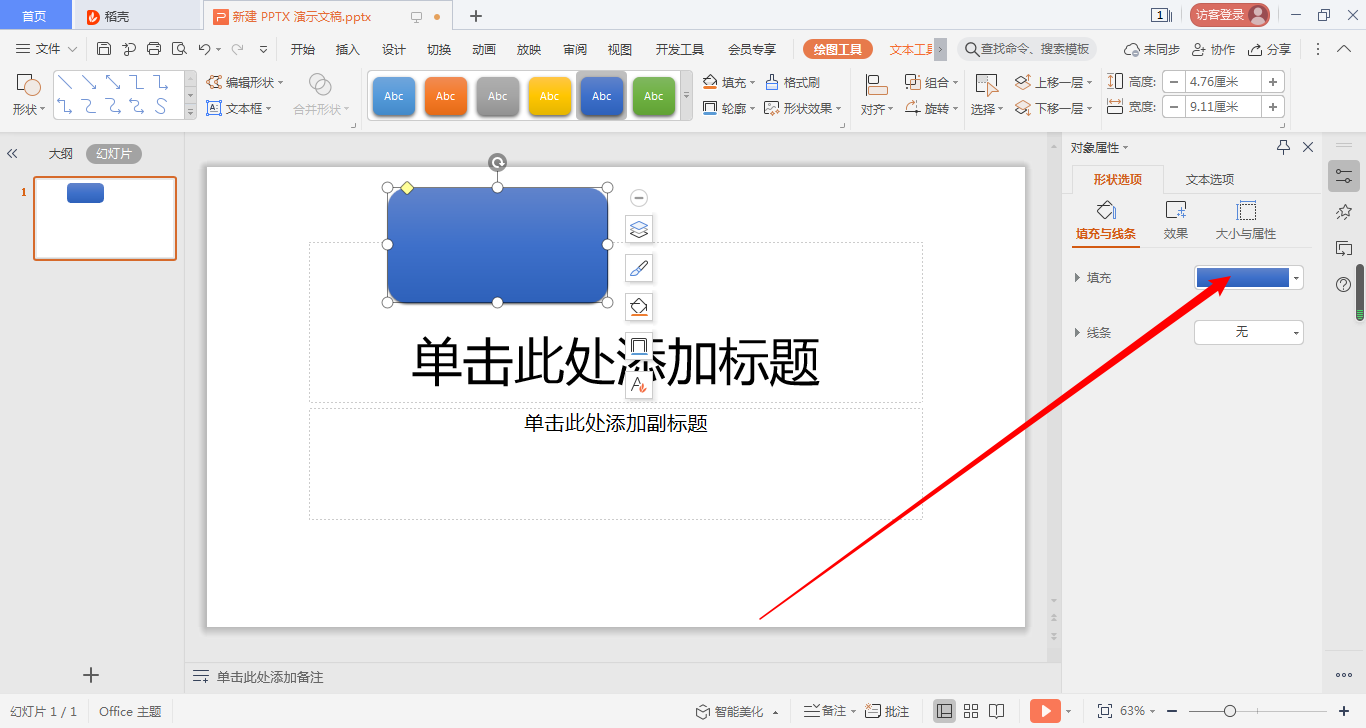Viewport: 1366px width, 728px height.
Task: Click the star animation icon in right sidebar
Action: point(1344,212)
